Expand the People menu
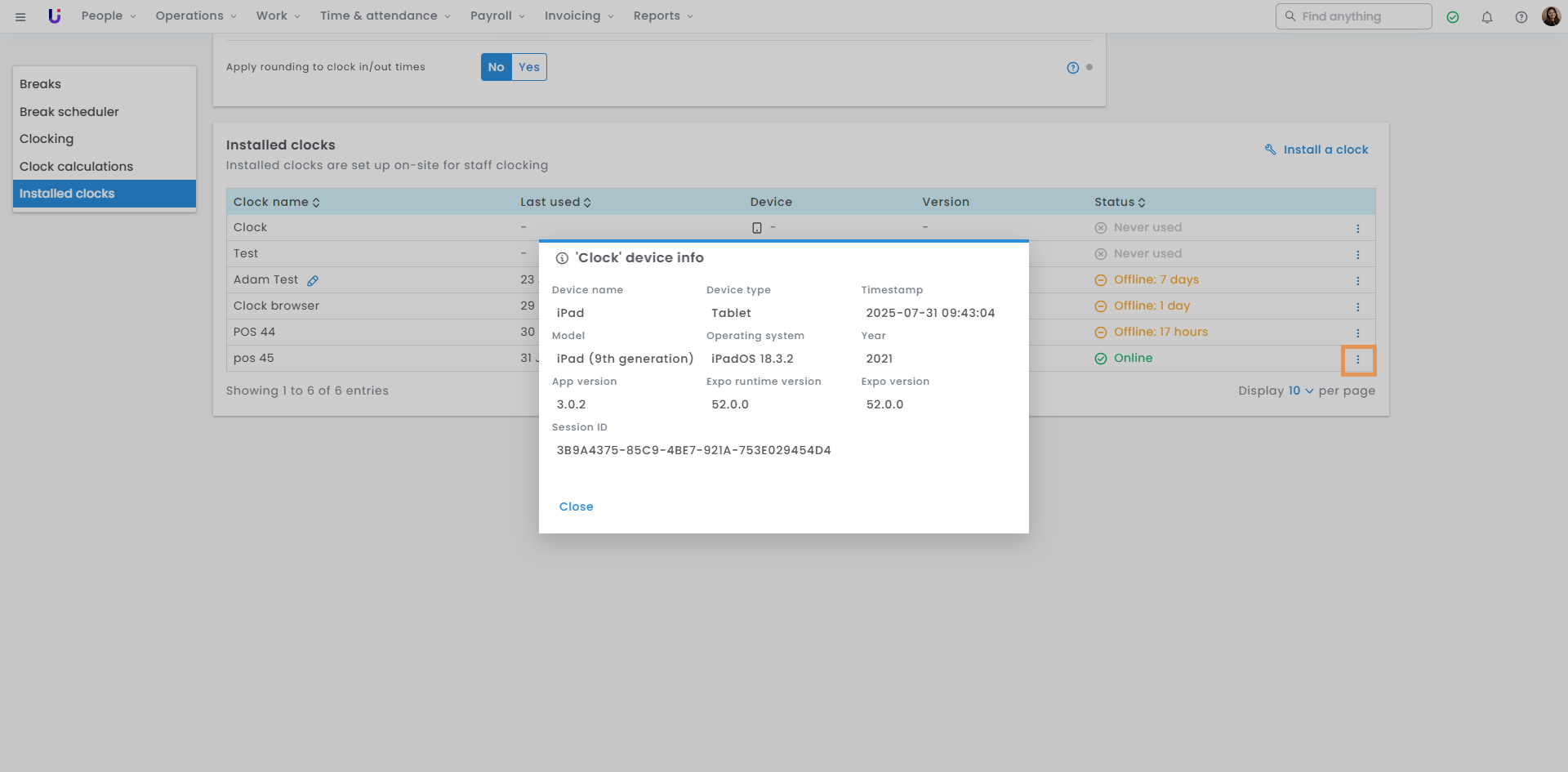The width and height of the screenshot is (1568, 772). click(109, 16)
